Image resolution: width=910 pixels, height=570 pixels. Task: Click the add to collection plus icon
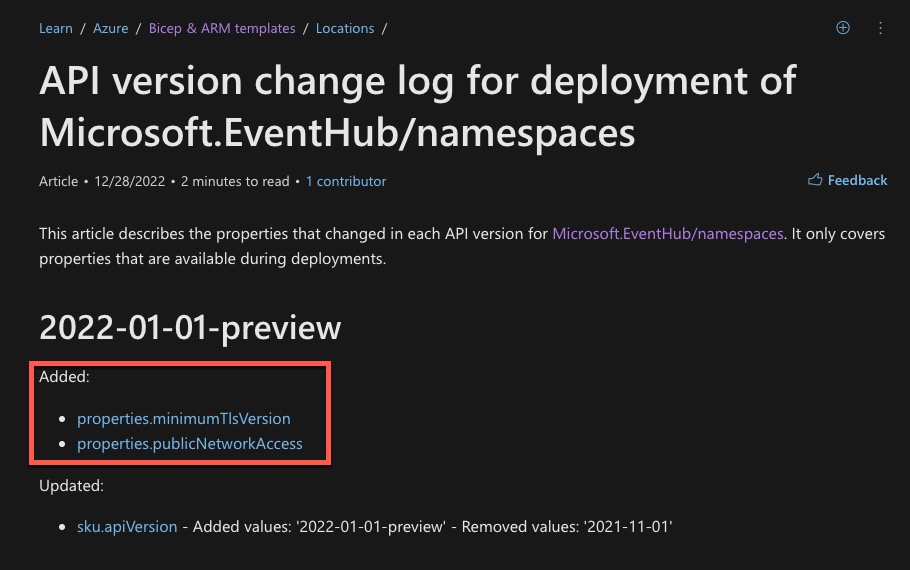[843, 28]
